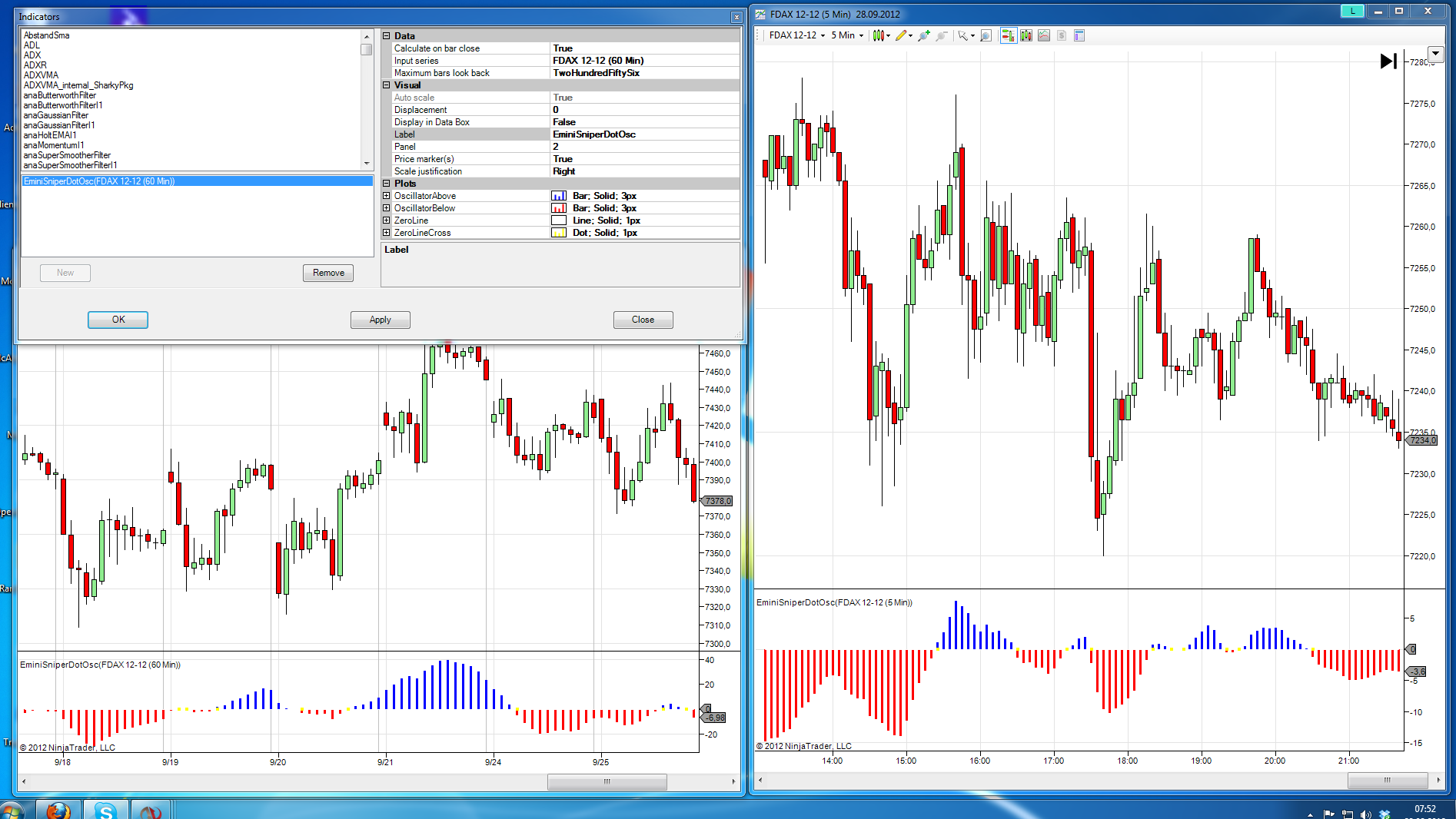This screenshot has width=1456, height=819.
Task: Click the indicator list vertical scrollbar thumb
Action: (x=367, y=49)
